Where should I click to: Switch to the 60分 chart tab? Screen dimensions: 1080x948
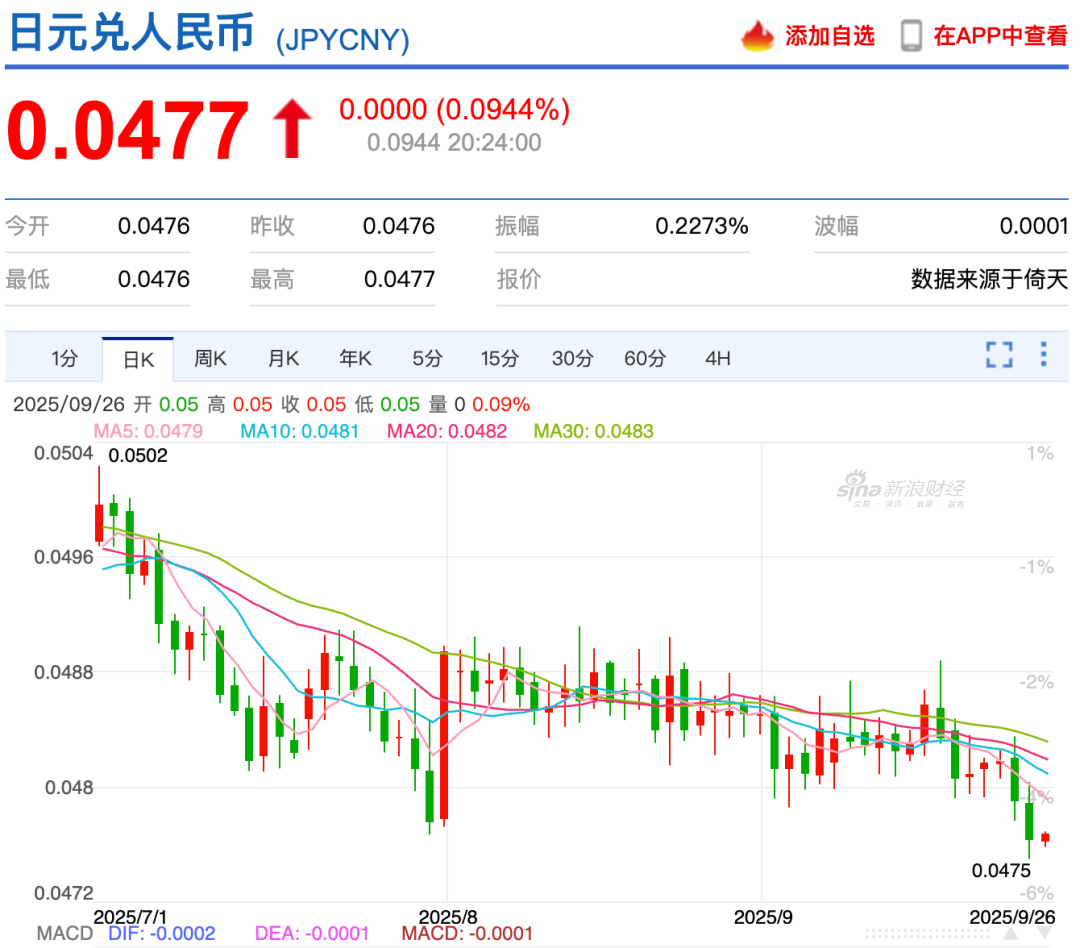645,358
